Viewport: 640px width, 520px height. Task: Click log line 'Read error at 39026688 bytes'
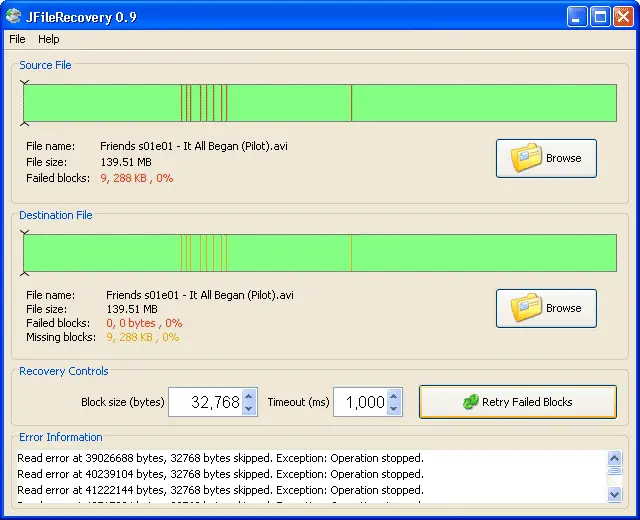point(220,458)
